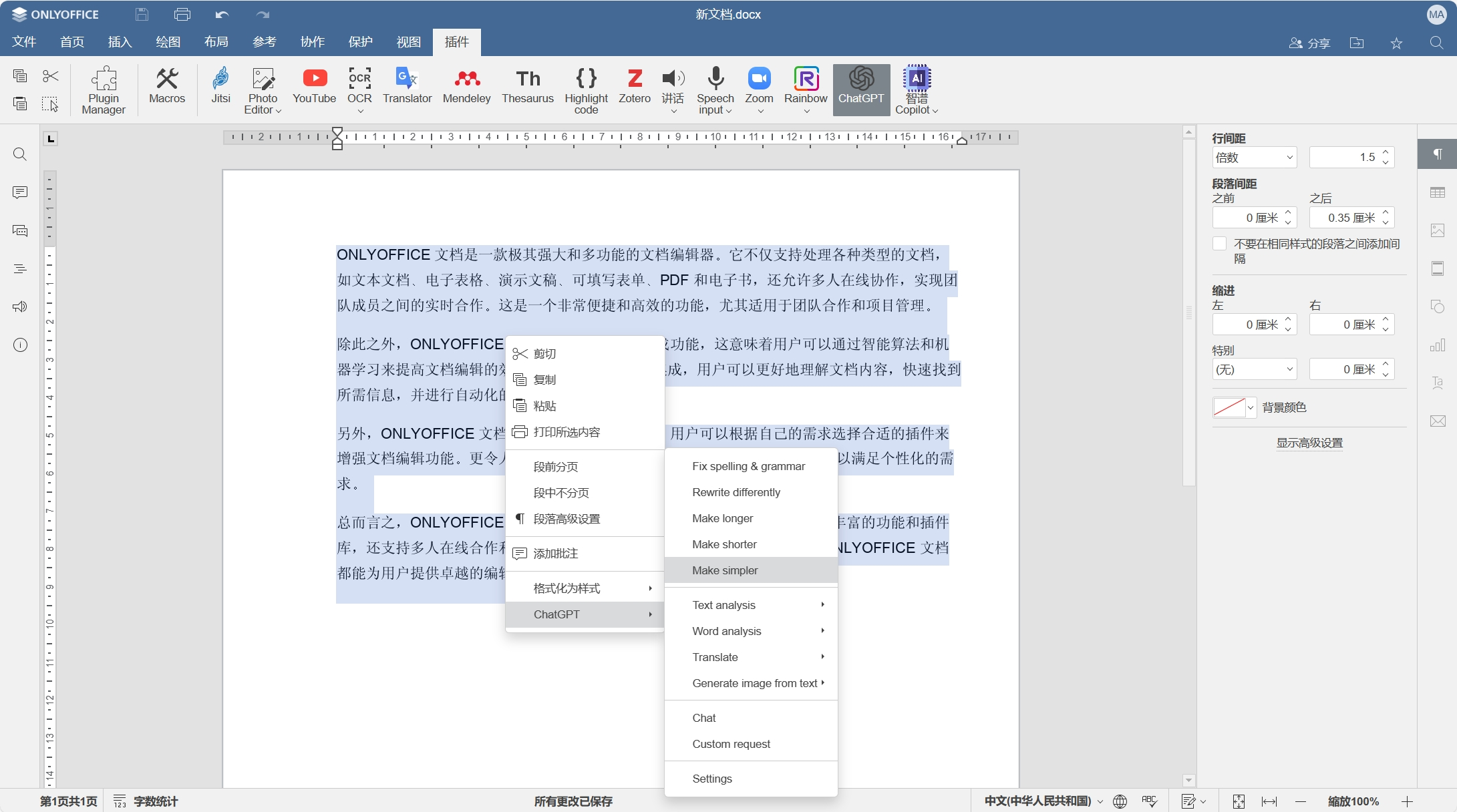Image resolution: width=1457 pixels, height=812 pixels.
Task: Launch the Zotero plugin
Action: 635,85
